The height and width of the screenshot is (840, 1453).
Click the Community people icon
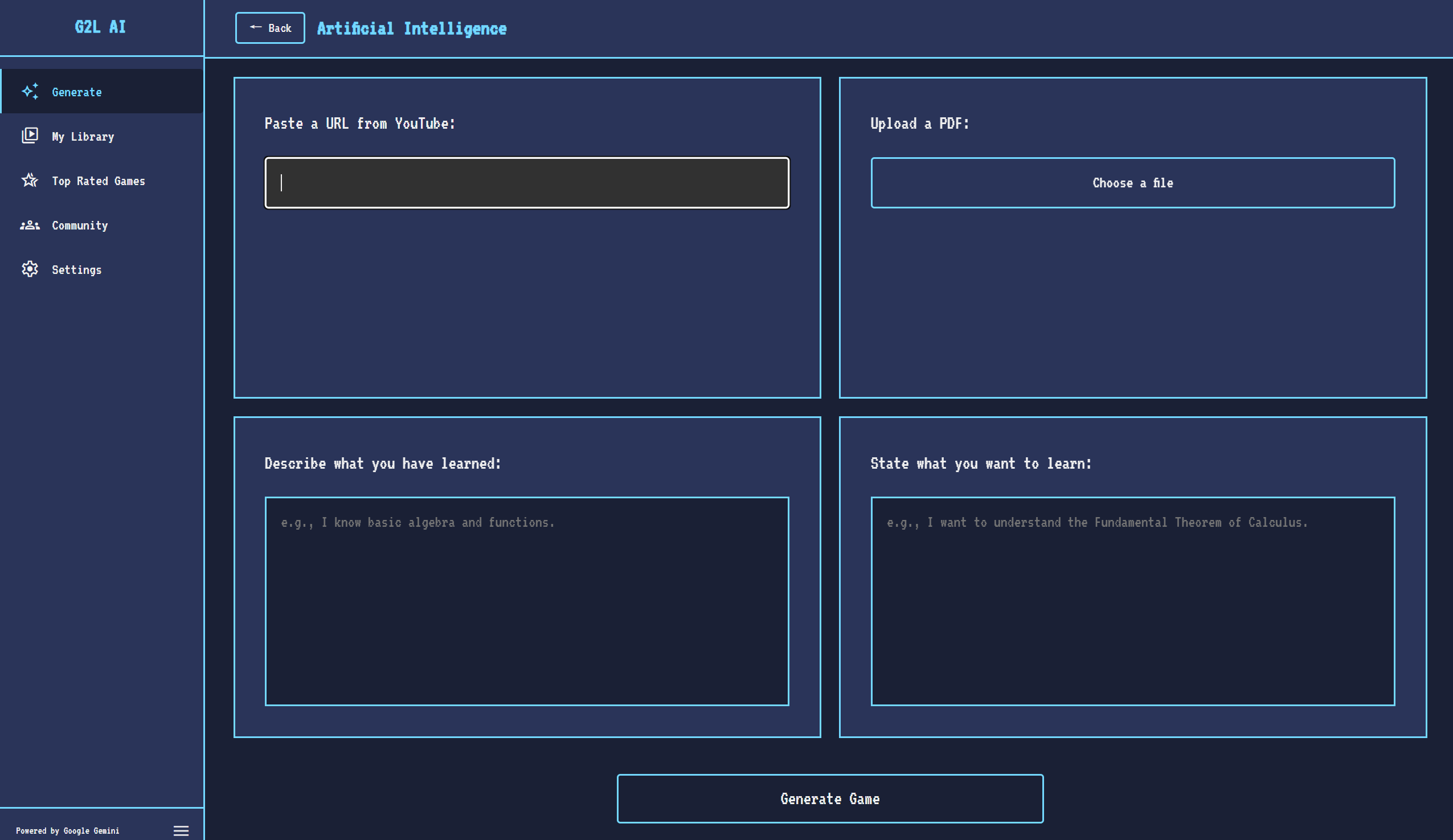click(30, 226)
